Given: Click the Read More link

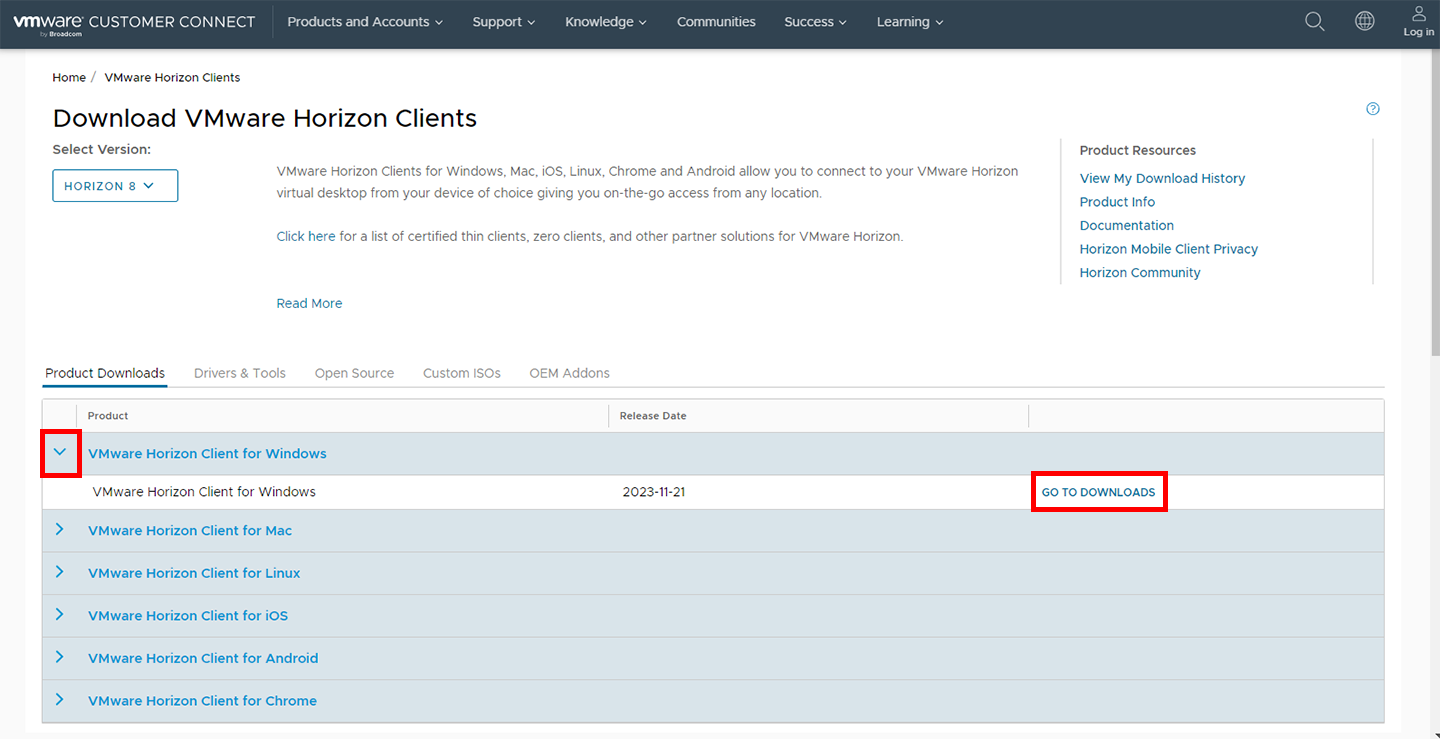Looking at the screenshot, I should click(309, 303).
